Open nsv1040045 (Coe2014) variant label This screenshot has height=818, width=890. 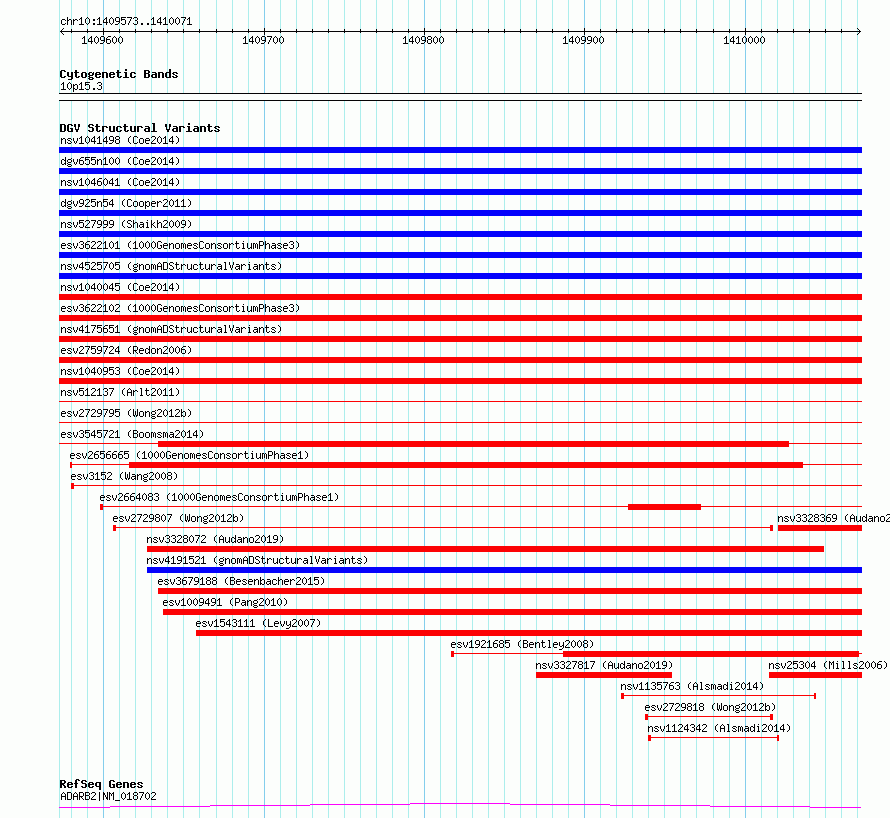[x=120, y=287]
